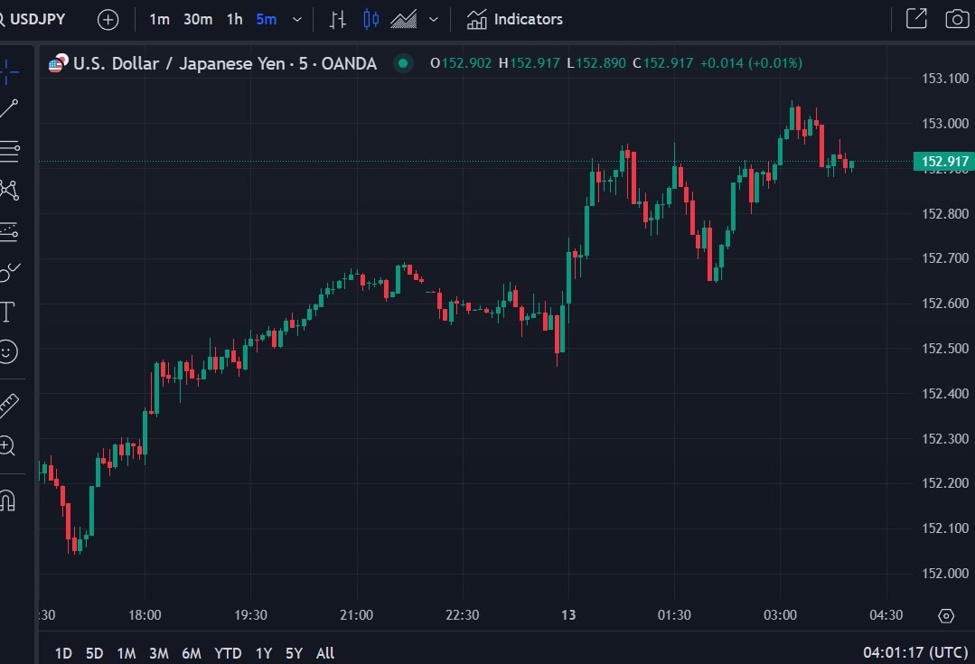The width and height of the screenshot is (975, 664).
Task: Switch to the 1h interval
Action: pyautogui.click(x=234, y=19)
